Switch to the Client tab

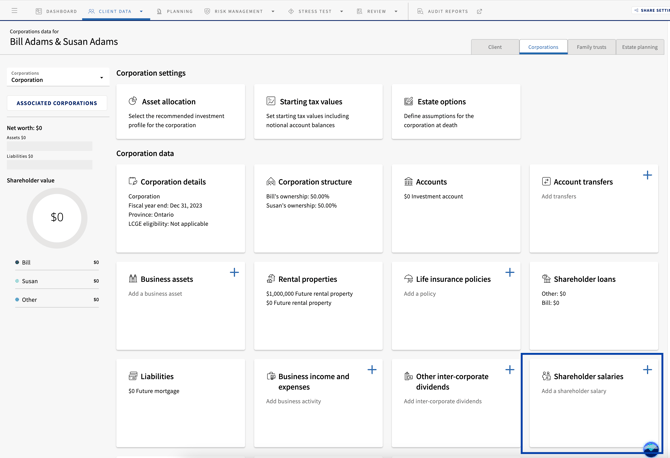495,47
